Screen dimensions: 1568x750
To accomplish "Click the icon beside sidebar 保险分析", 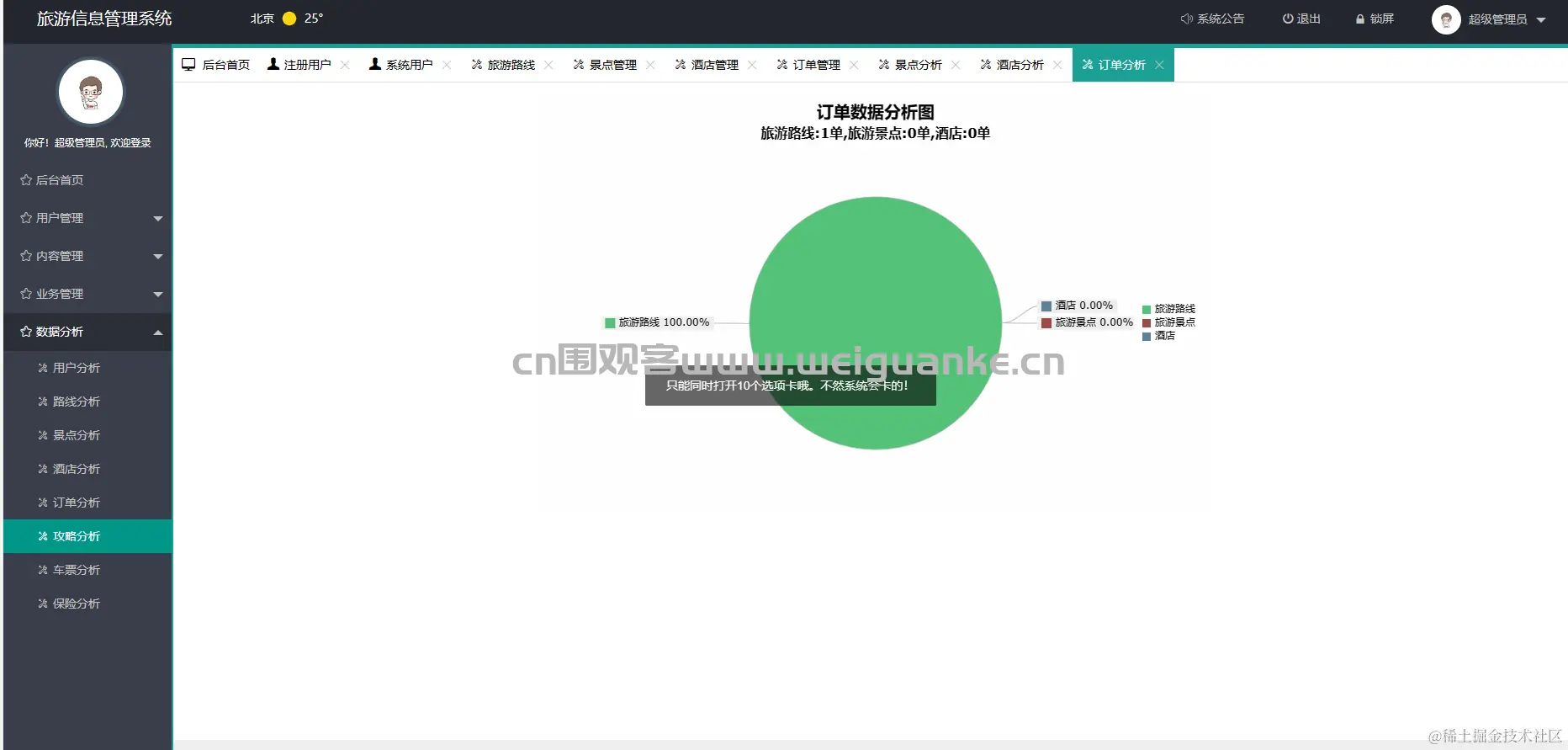I will pyautogui.click(x=43, y=604).
